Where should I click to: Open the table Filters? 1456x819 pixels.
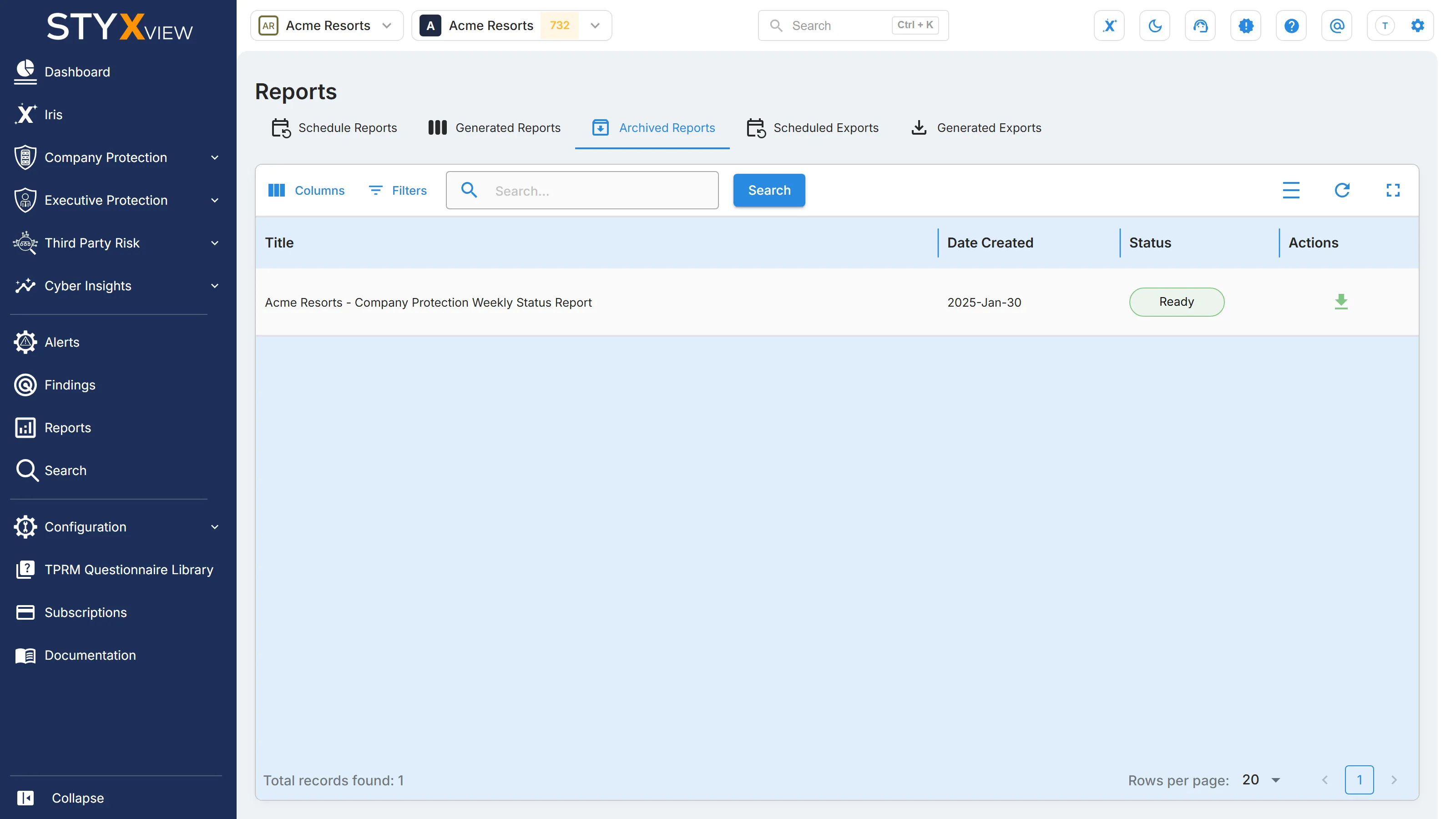coord(398,191)
